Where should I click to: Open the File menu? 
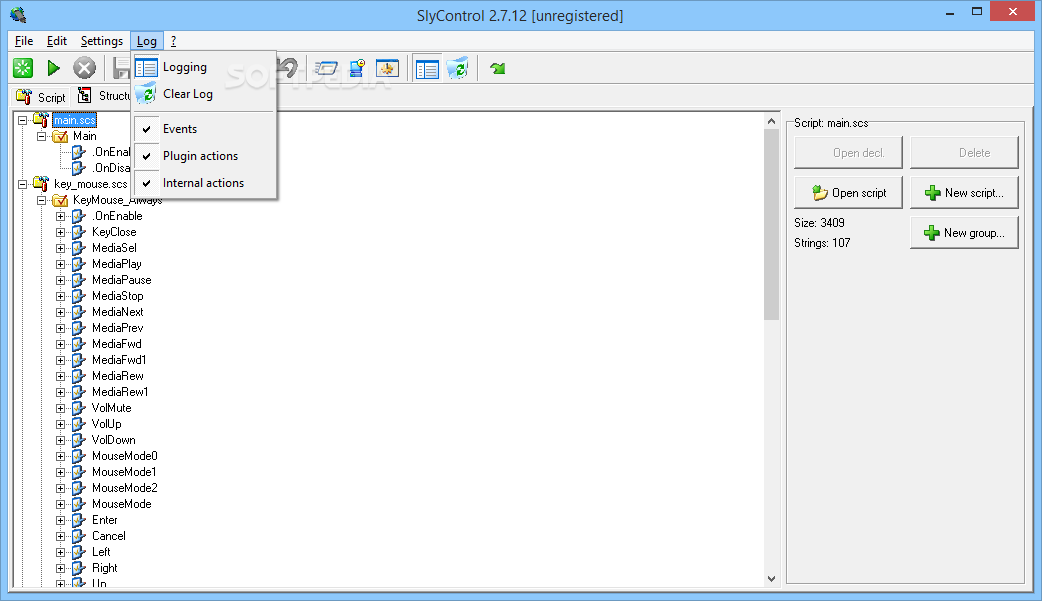point(24,41)
